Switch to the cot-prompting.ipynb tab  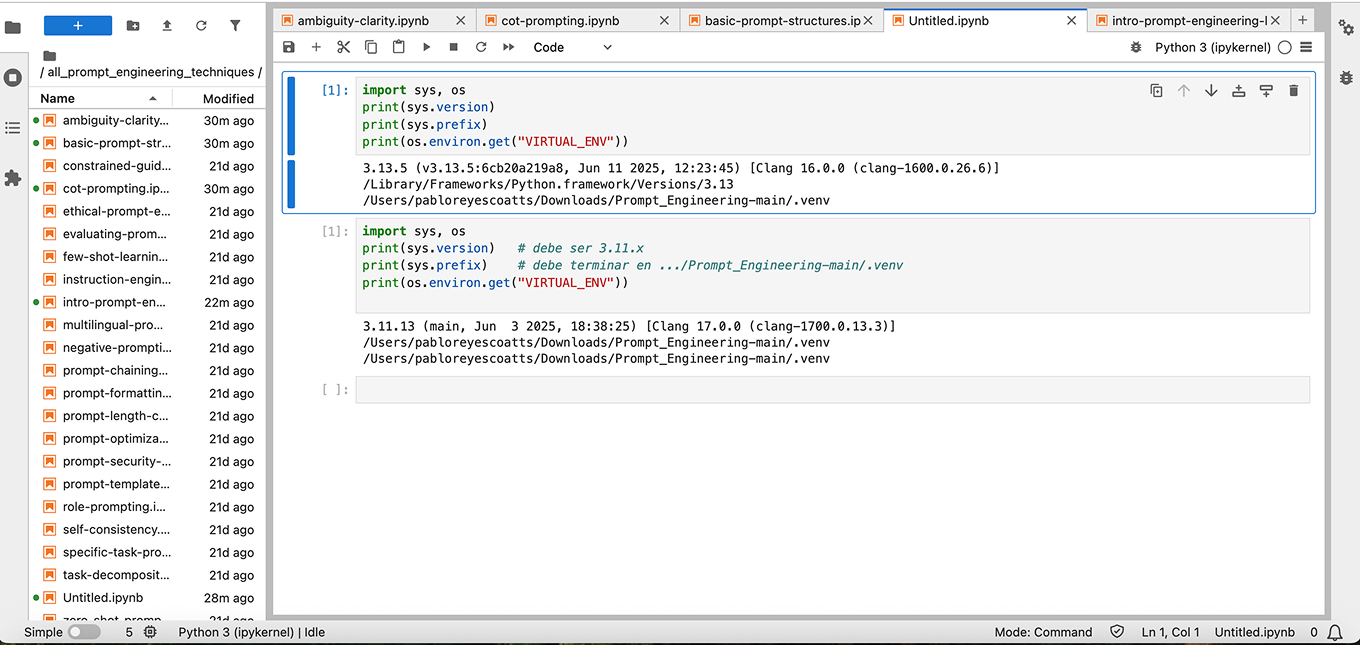coord(560,20)
